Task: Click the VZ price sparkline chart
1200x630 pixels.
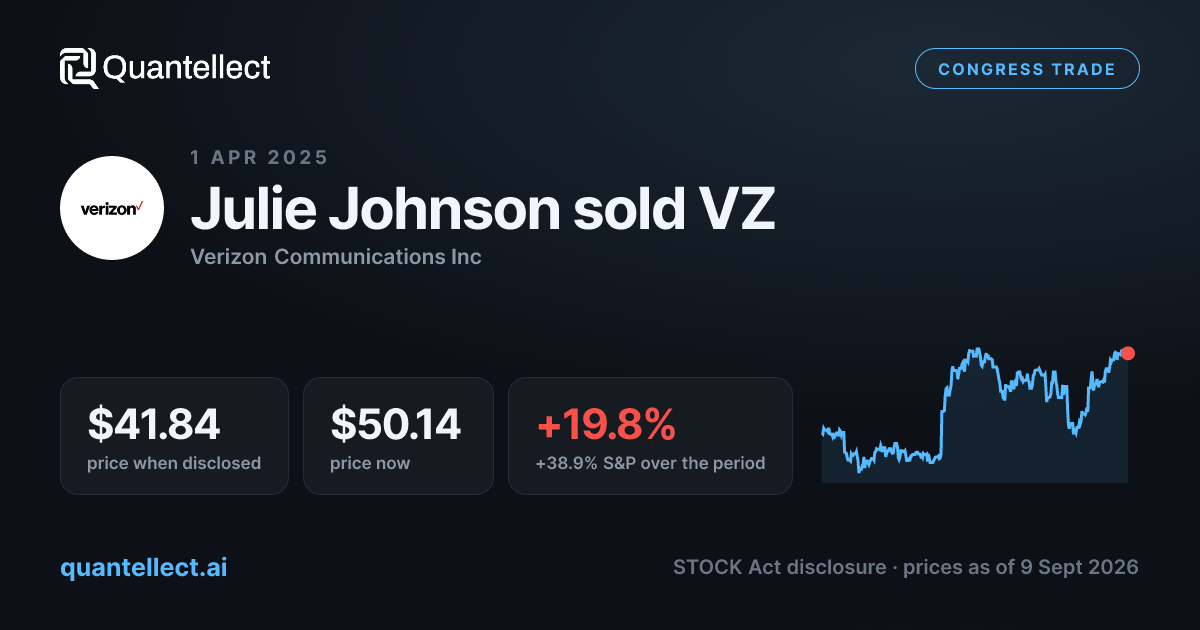Action: (975, 415)
